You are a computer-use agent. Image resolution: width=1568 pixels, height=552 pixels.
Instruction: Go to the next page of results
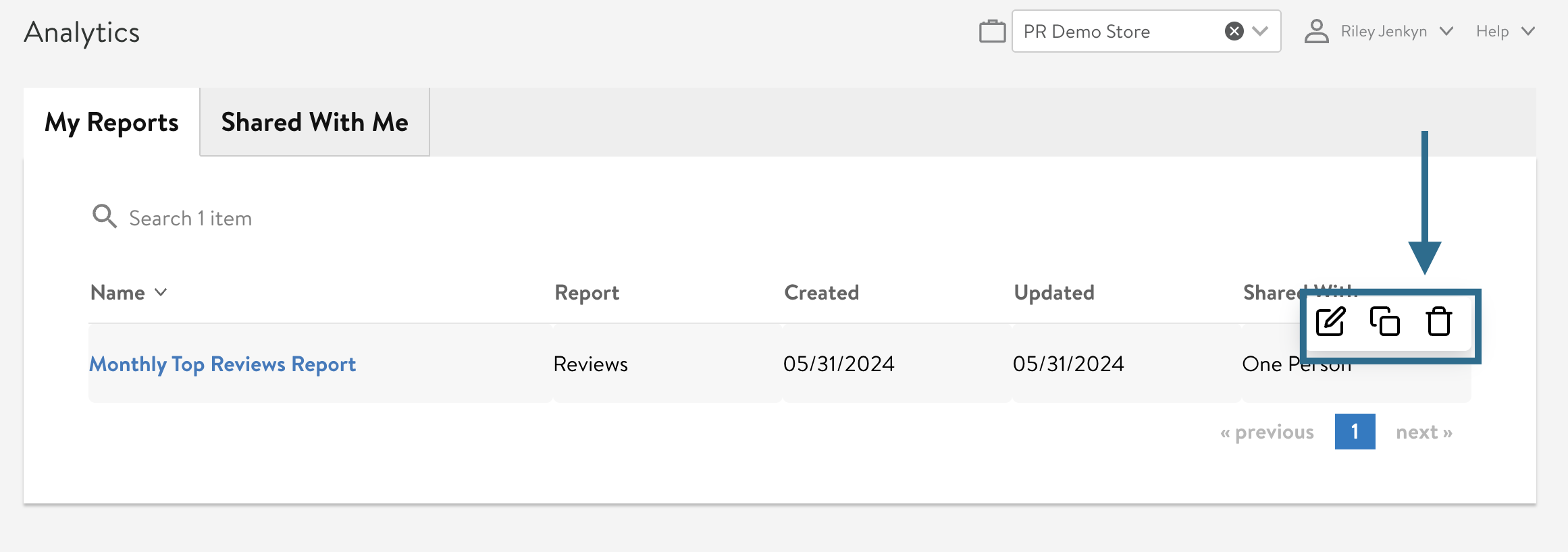pyautogui.click(x=1424, y=432)
